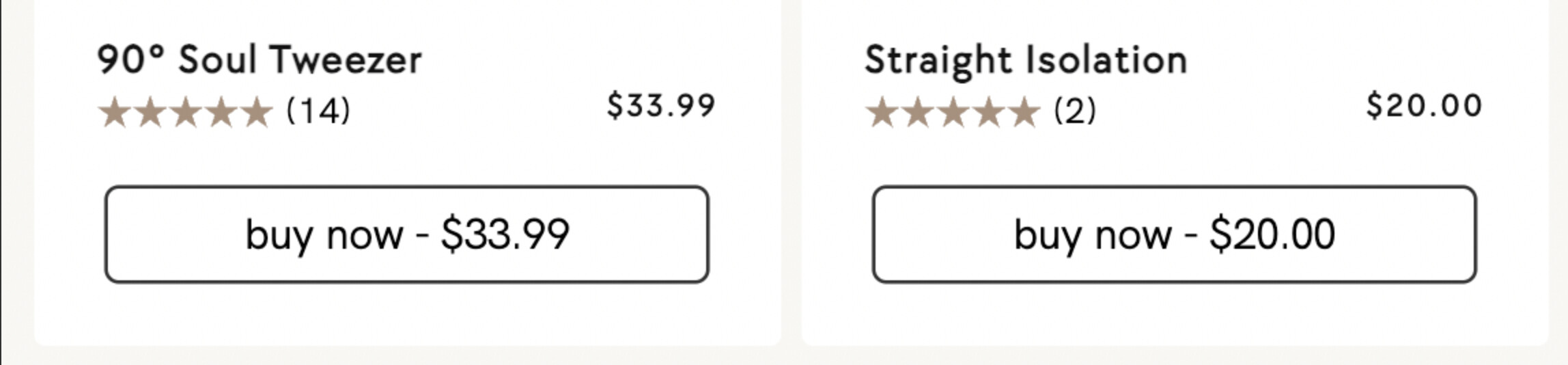Click the $20.00 price beside Straight Isolation rating
Screen dimensions: 1568x365
point(1424,106)
